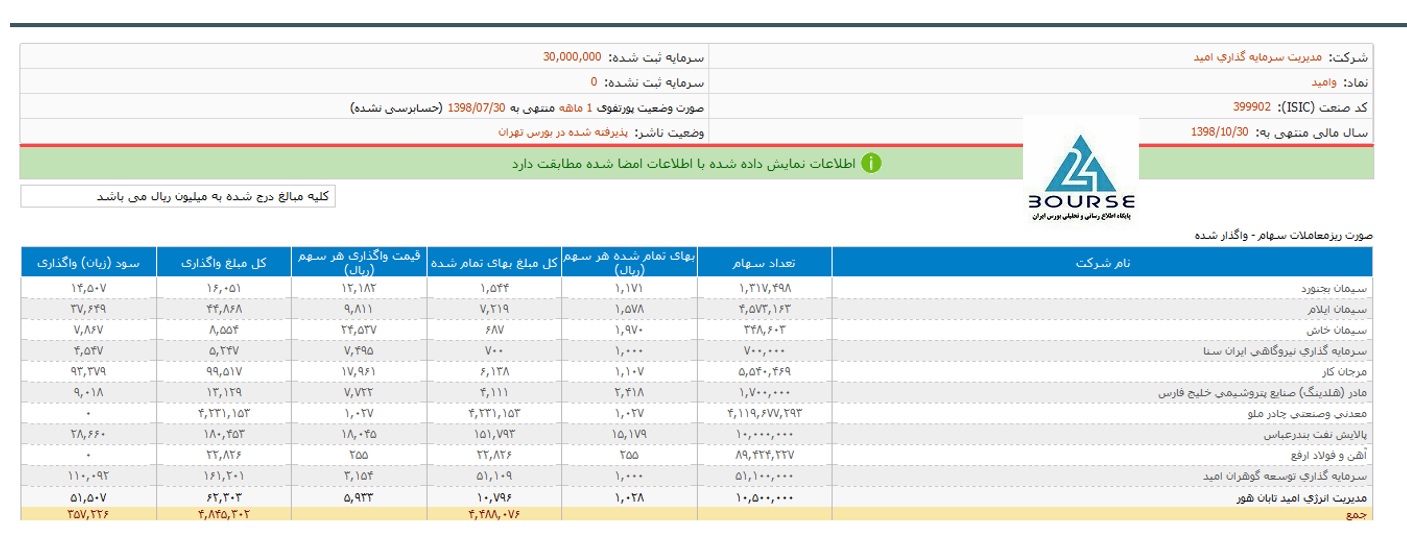The height and width of the screenshot is (539, 1407).
Task: Select profit ۹۳,۳۷۹ for مرجان کار
Action: tap(88, 372)
